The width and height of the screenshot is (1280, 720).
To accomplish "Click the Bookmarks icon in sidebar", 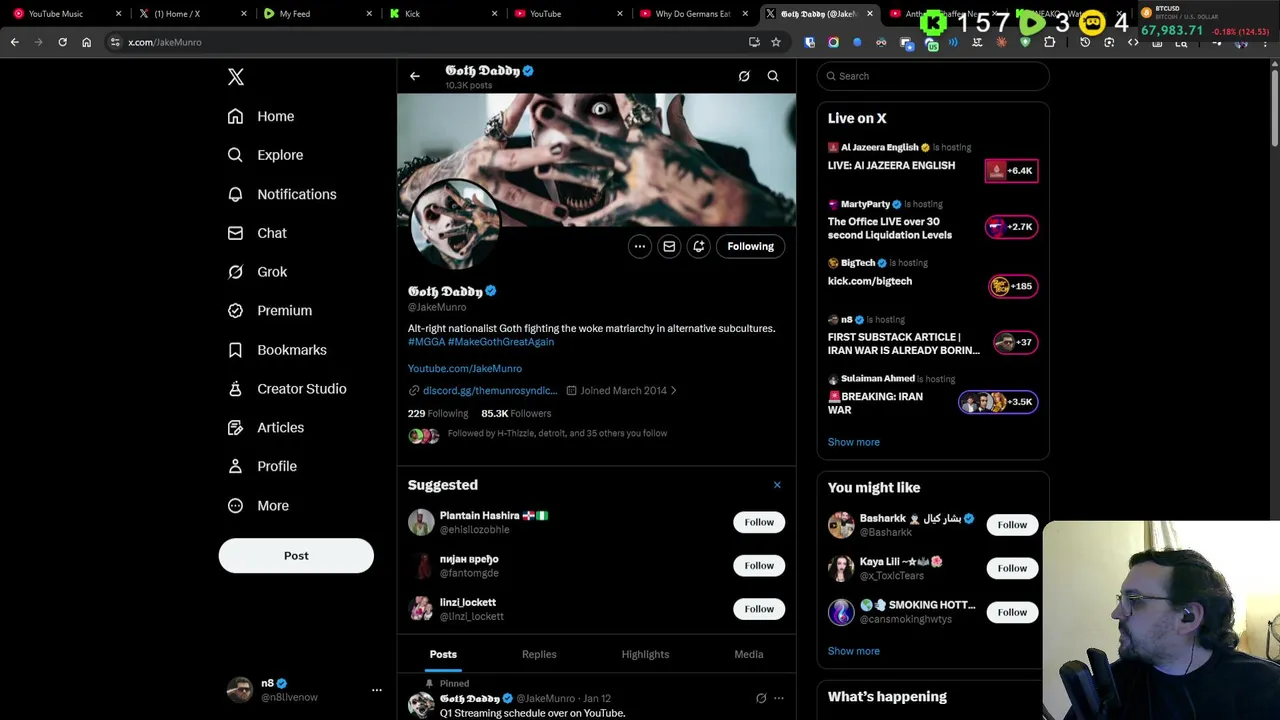I will [x=235, y=350].
